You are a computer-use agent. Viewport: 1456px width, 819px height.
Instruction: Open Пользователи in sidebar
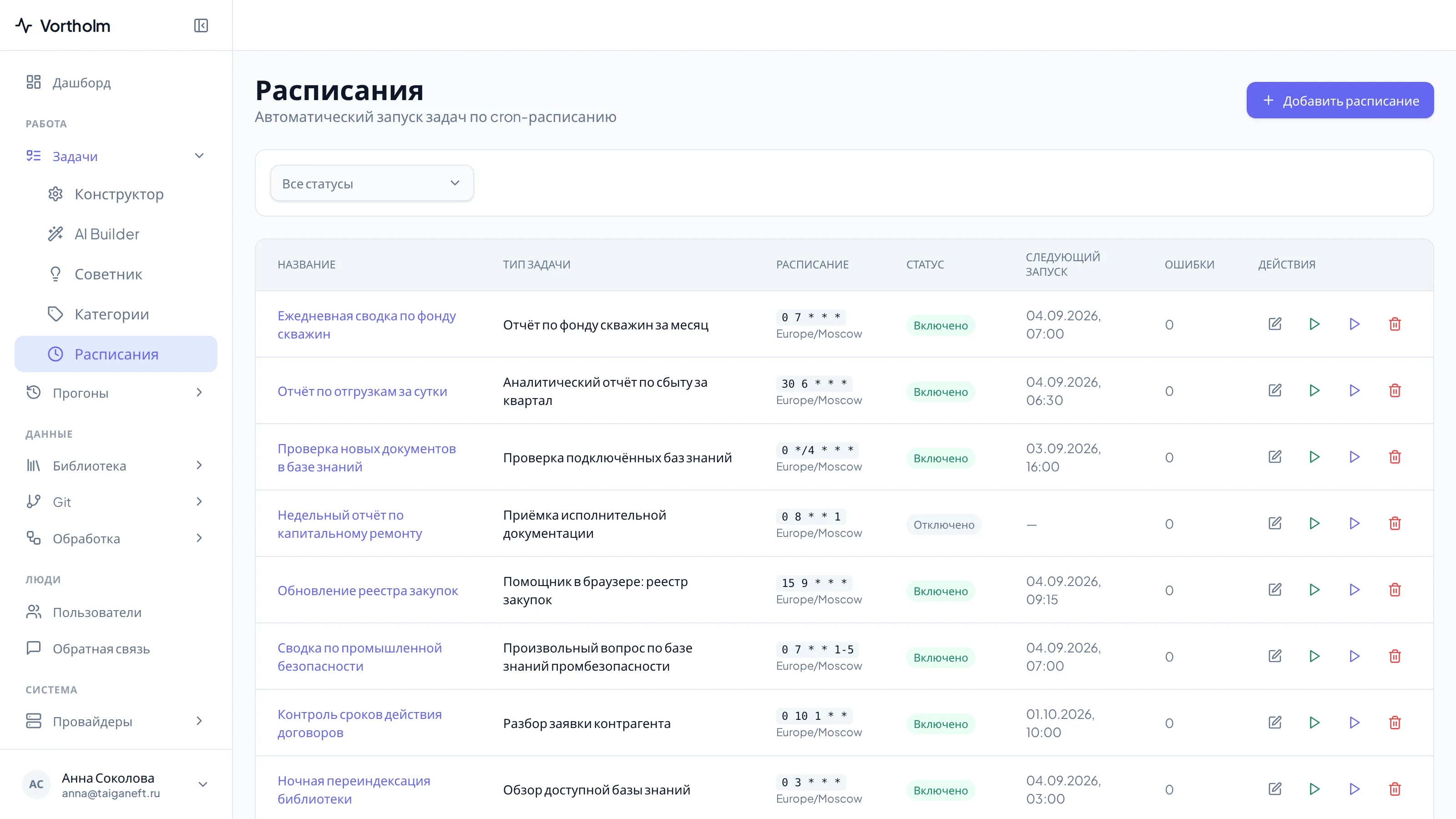point(116,612)
